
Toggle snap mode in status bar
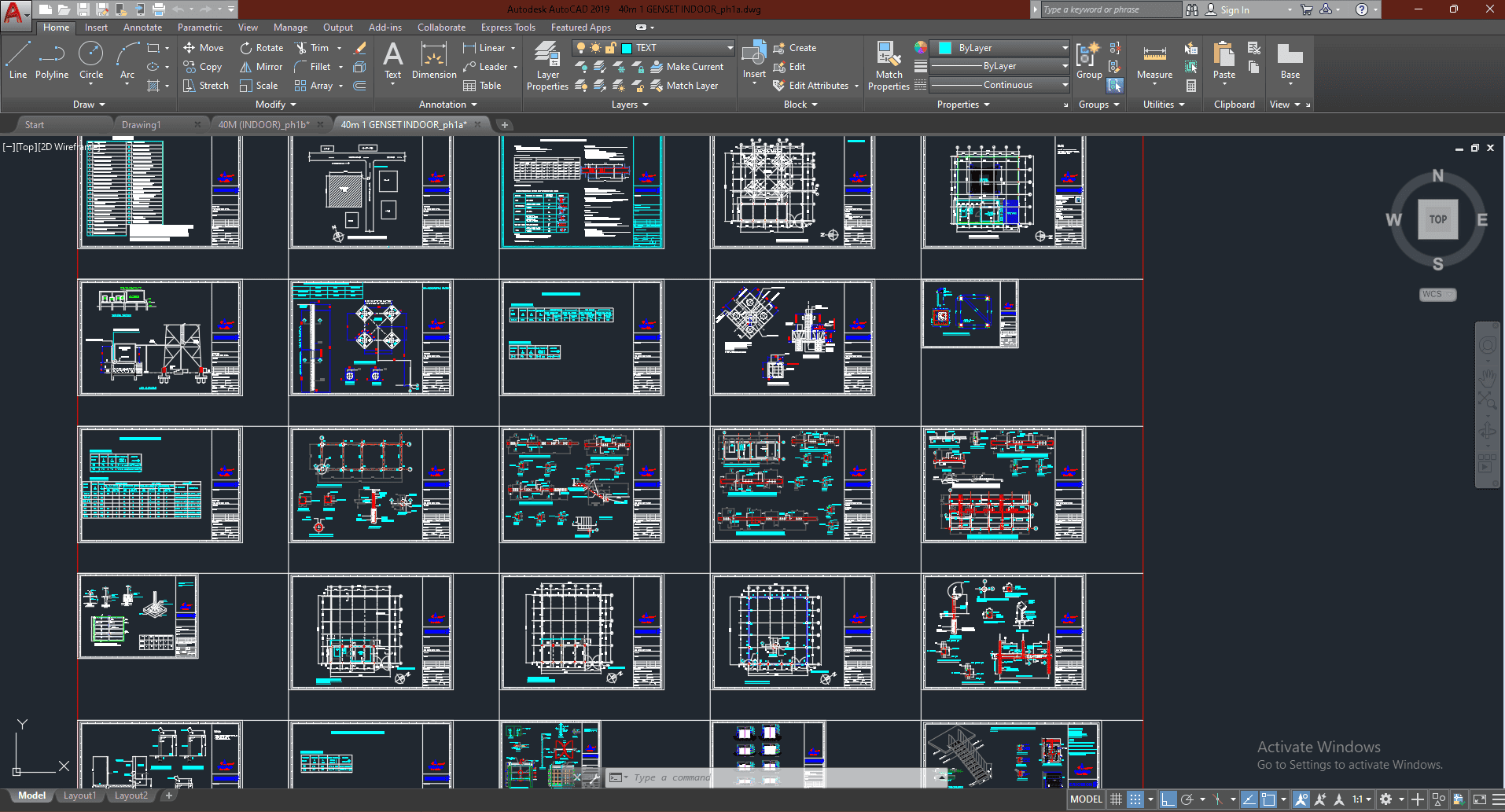coord(1135,799)
